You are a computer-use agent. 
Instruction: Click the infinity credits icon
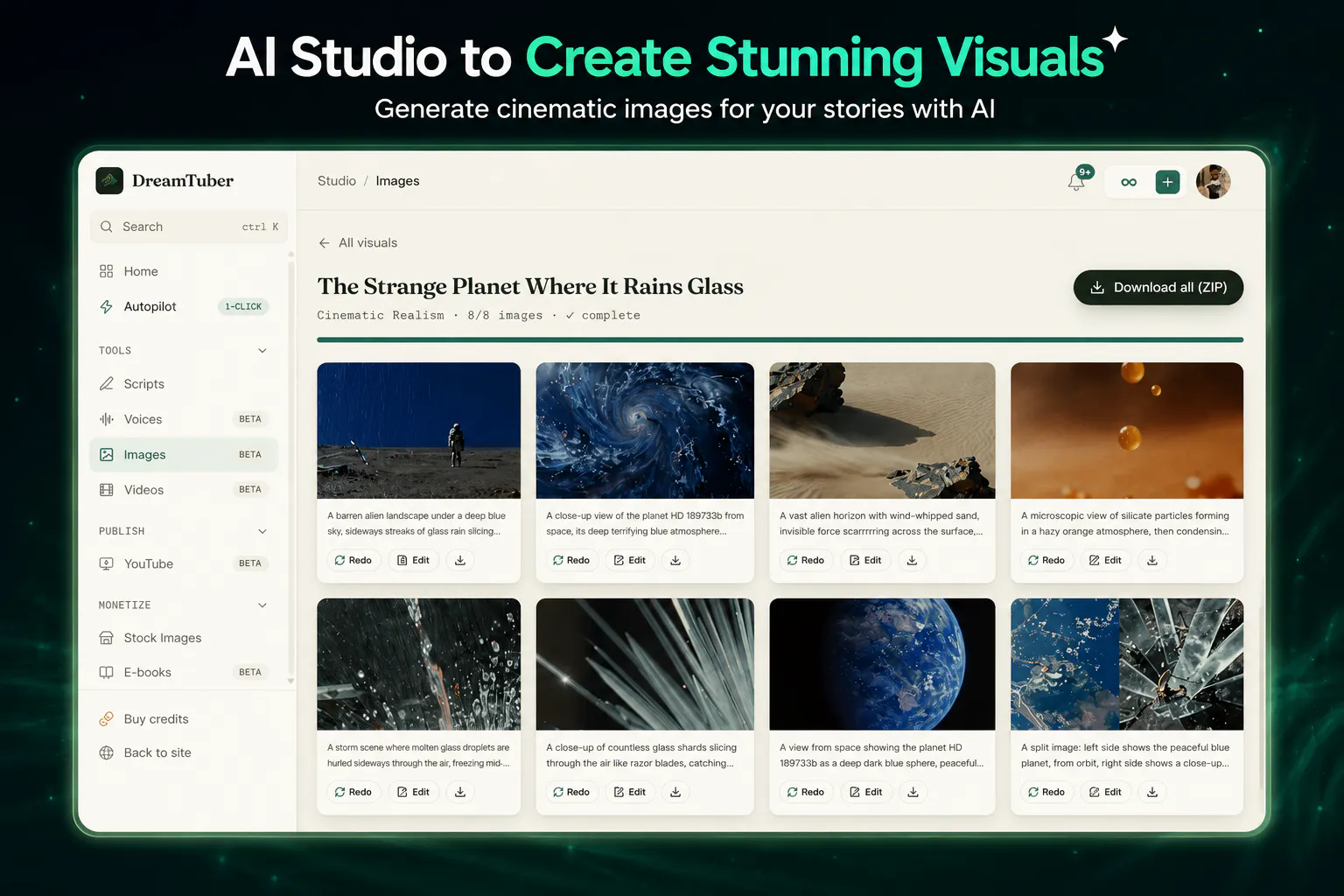pyautogui.click(x=1129, y=182)
